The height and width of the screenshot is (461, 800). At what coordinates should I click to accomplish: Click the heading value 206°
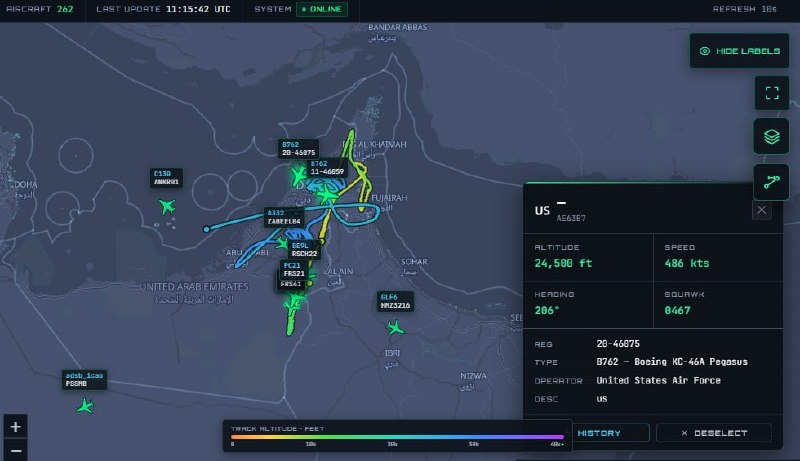tap(547, 310)
